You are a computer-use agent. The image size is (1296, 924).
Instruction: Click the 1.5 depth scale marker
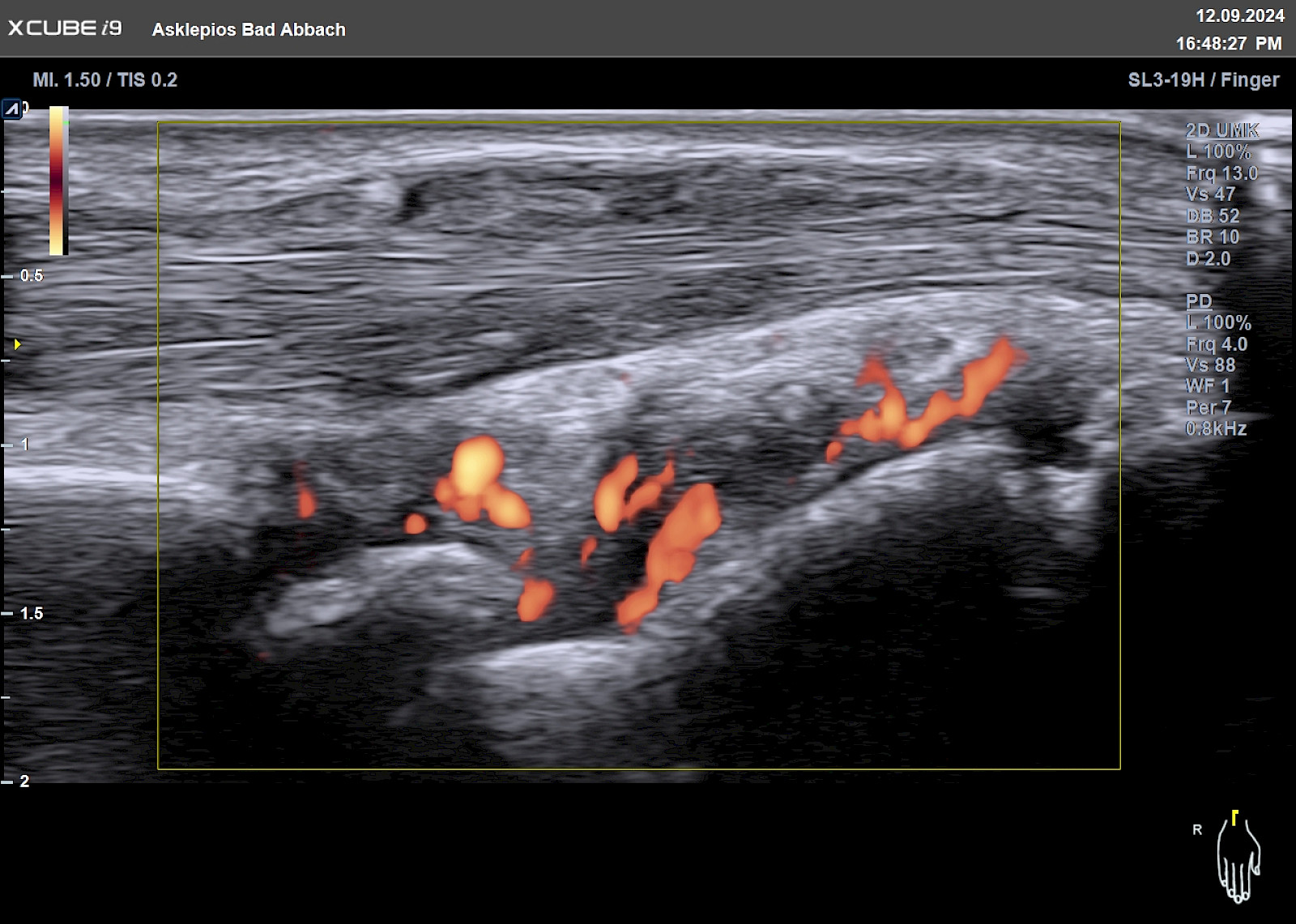[x=31, y=613]
